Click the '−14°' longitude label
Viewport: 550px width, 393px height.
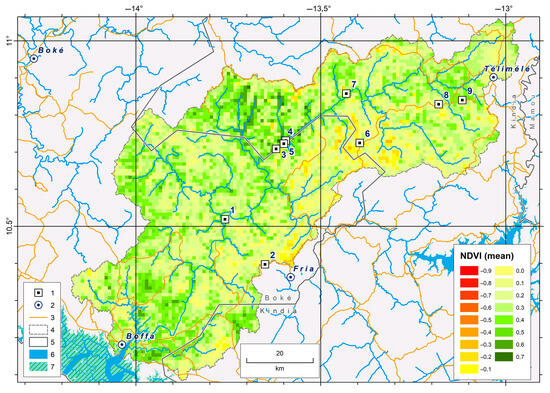[135, 8]
